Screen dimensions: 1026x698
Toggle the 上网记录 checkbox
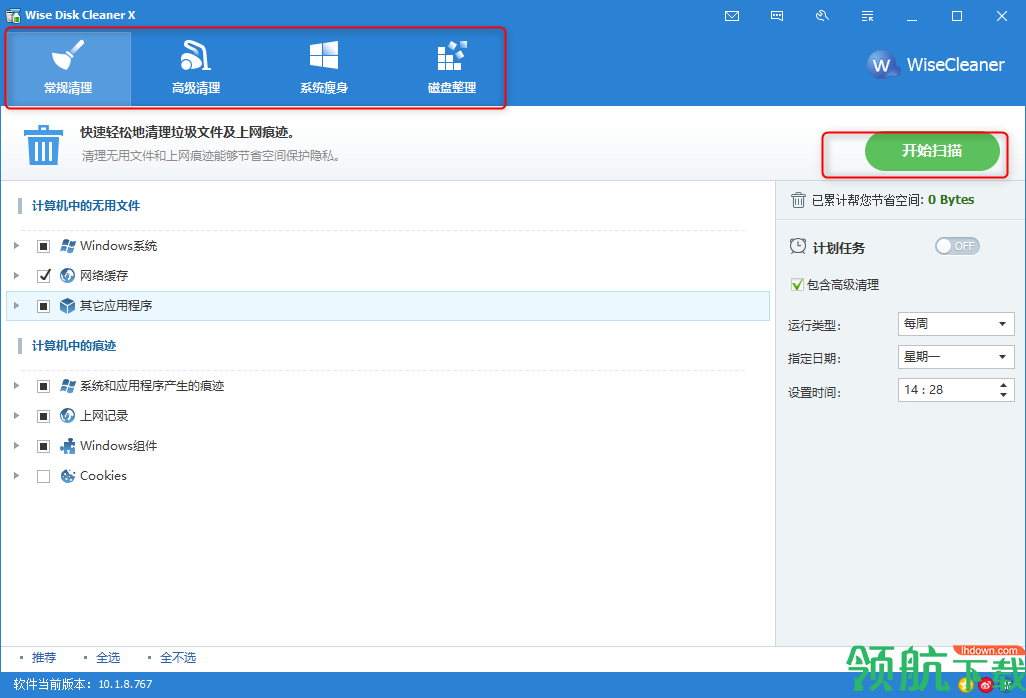[x=43, y=416]
